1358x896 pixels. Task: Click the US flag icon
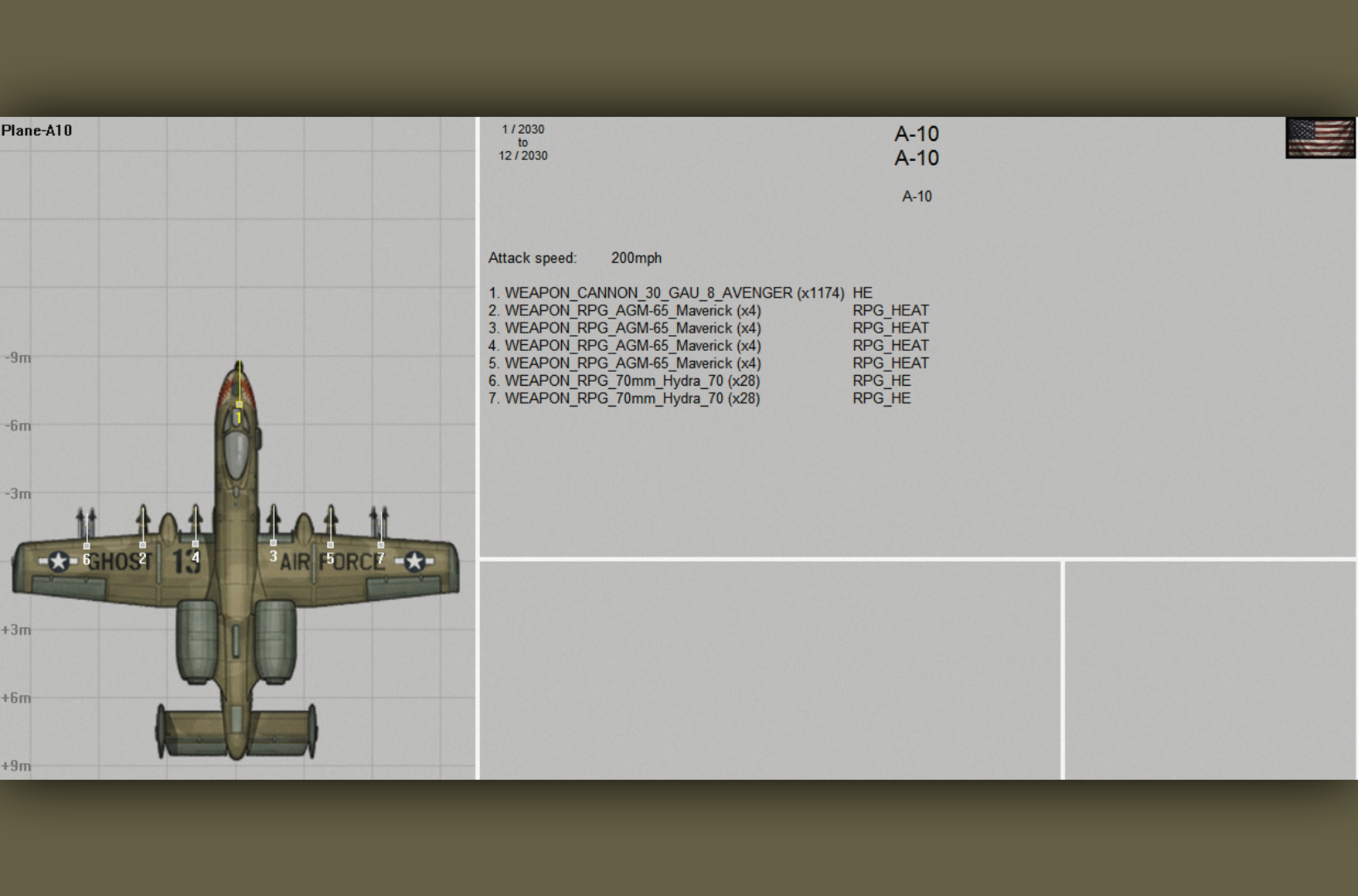1320,138
